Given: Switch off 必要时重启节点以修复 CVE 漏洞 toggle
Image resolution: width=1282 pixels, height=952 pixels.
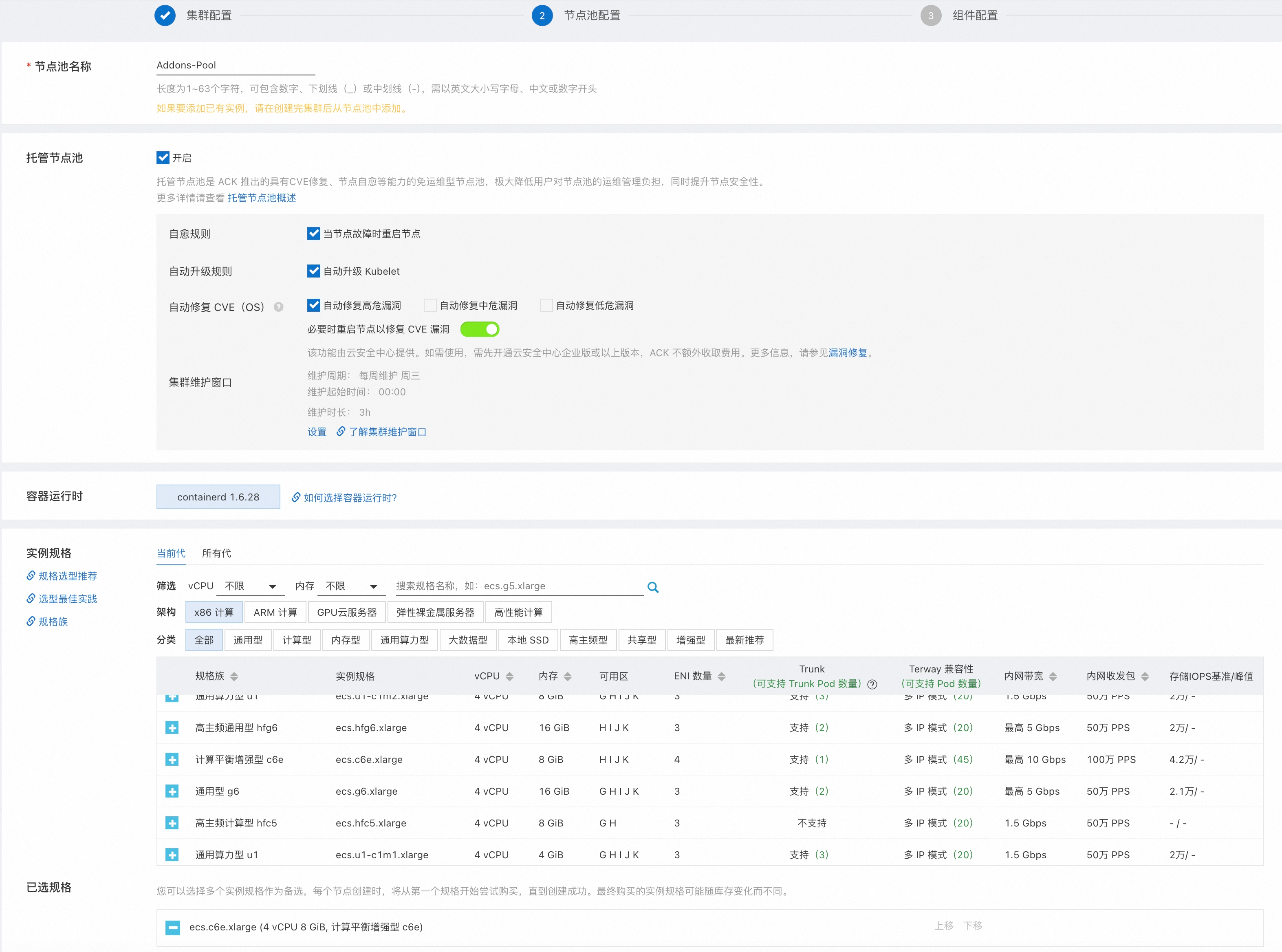Looking at the screenshot, I should pyautogui.click(x=479, y=329).
